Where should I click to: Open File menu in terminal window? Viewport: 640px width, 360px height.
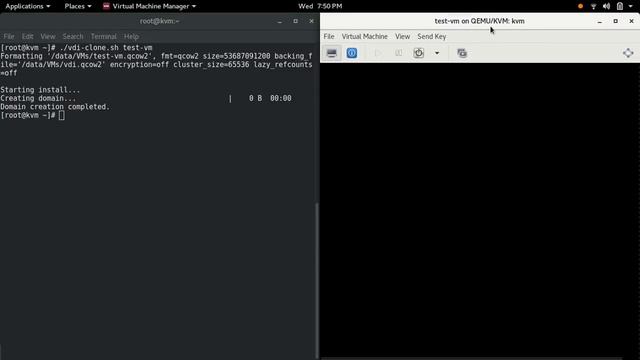tap(9, 36)
